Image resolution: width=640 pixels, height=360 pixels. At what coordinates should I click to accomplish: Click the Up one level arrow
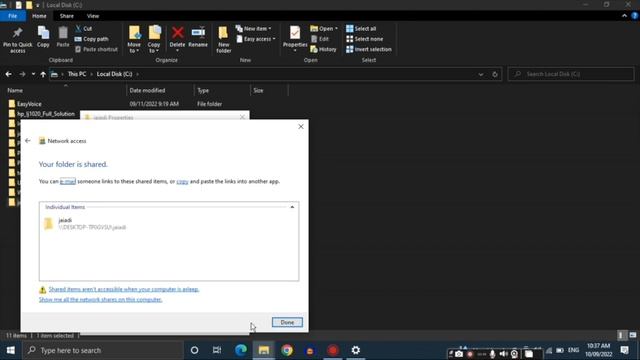(x=43, y=74)
